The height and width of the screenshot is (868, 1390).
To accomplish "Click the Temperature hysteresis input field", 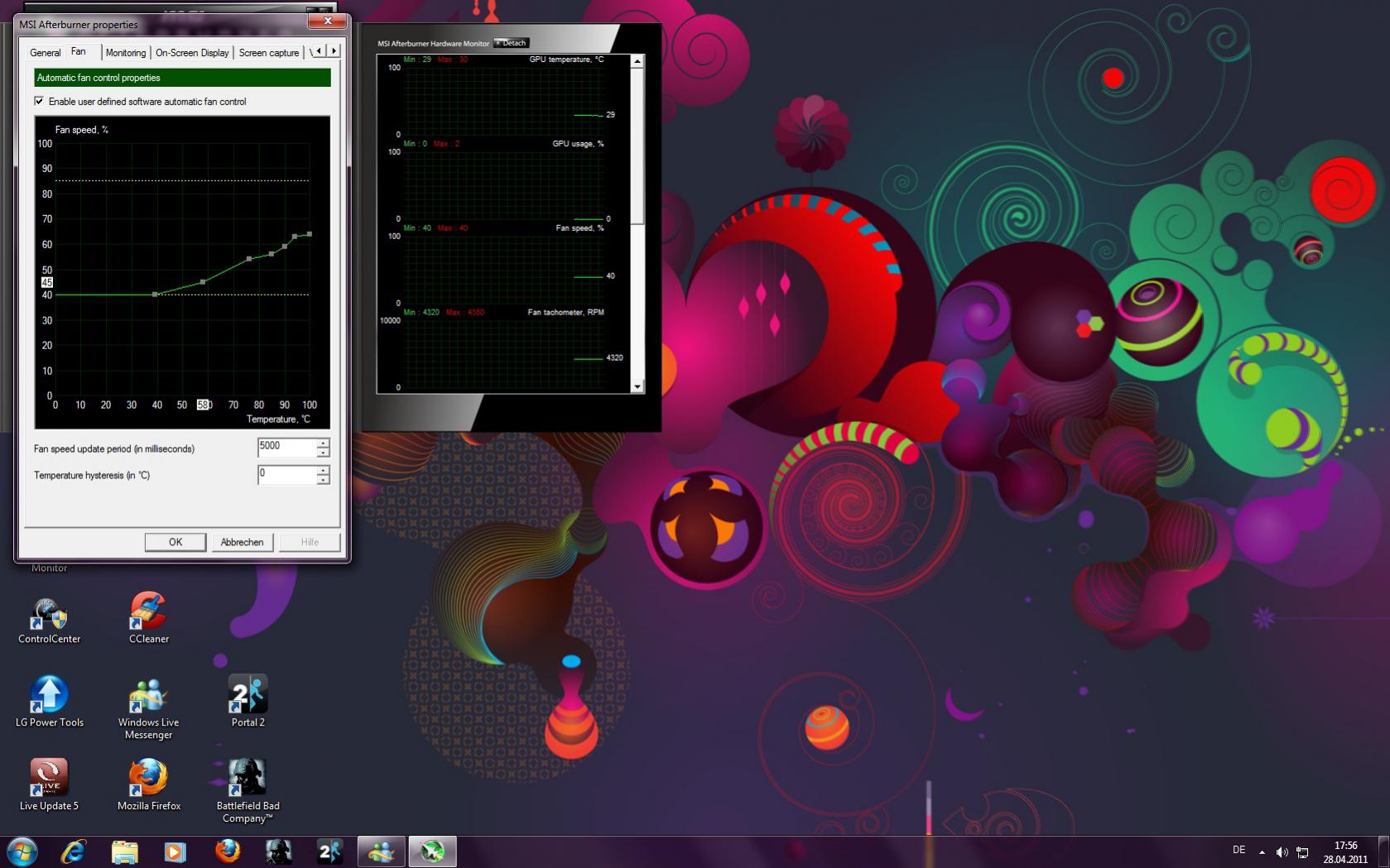I will (286, 474).
